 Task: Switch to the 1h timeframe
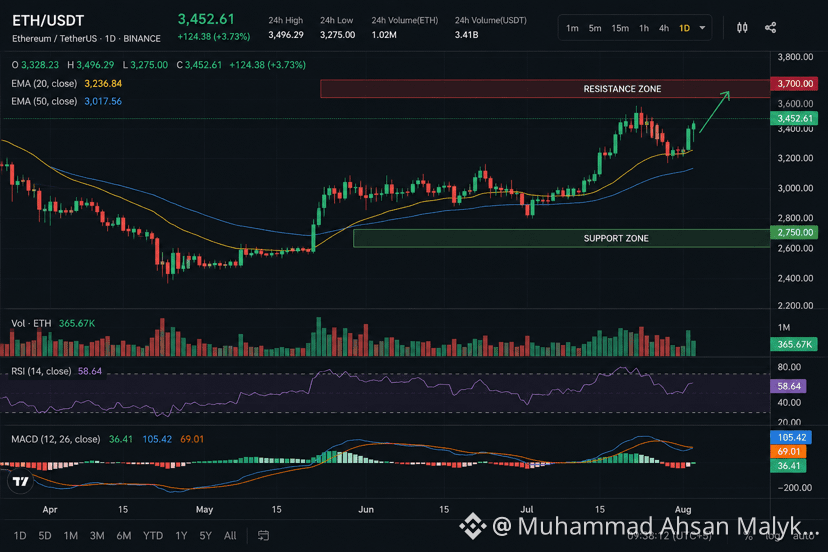tap(644, 28)
